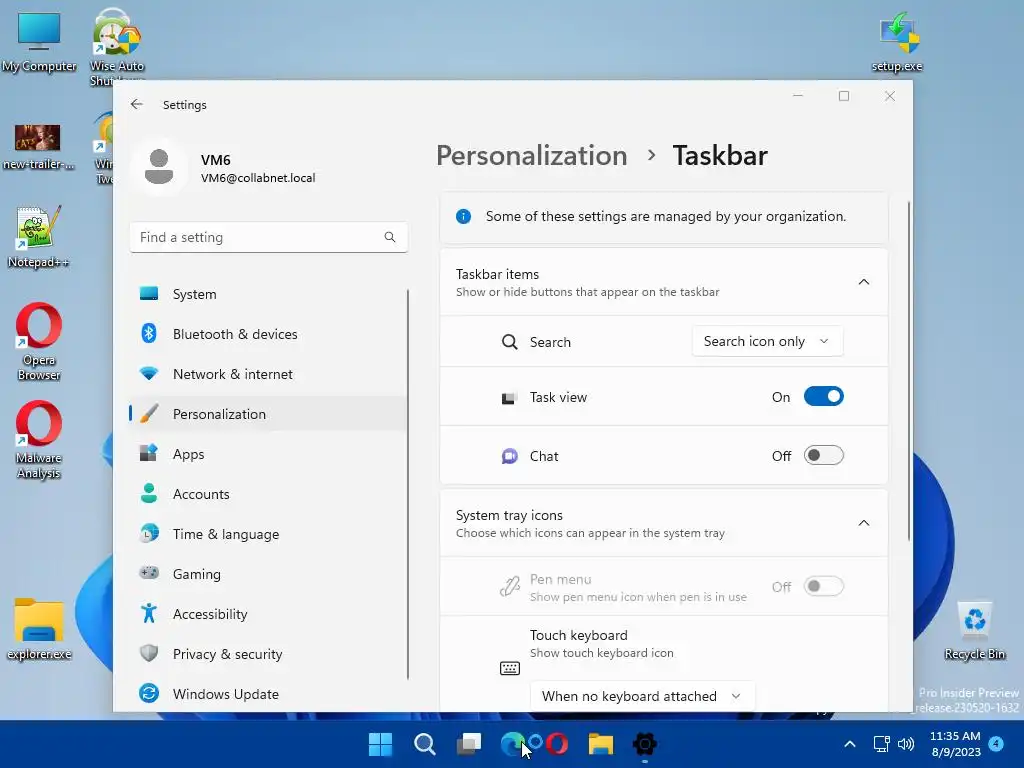Click the network tray icon
Image resolution: width=1024 pixels, height=768 pixels.
tap(881, 744)
